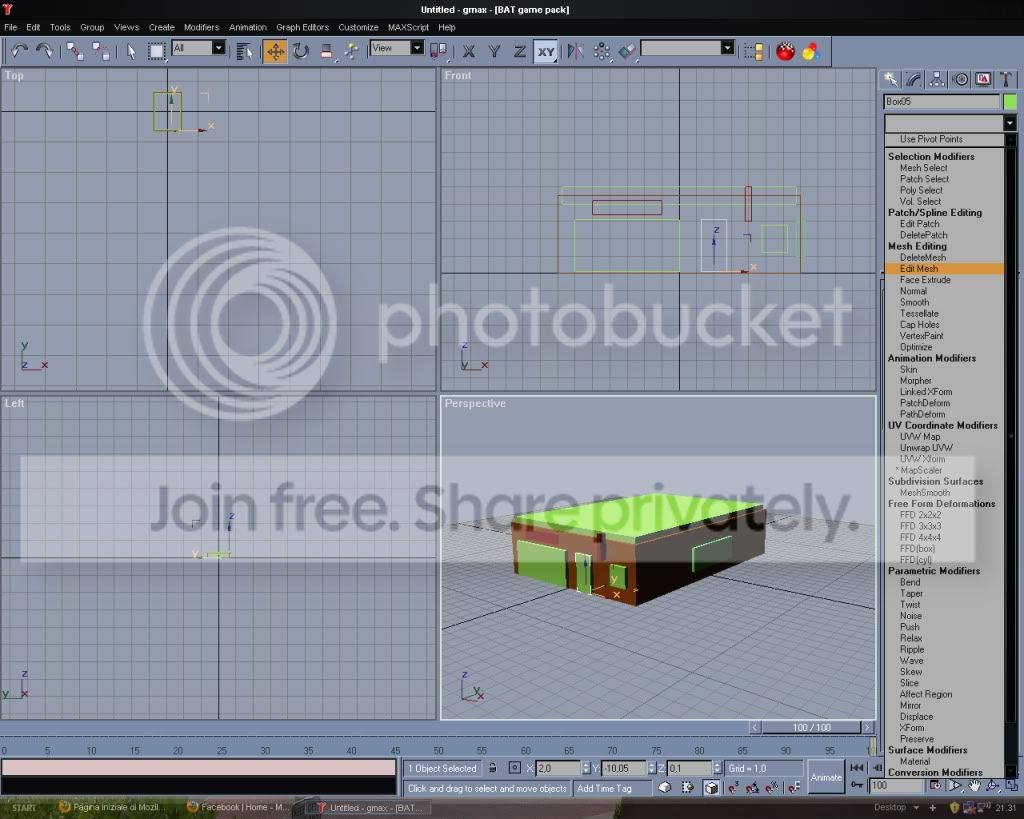Image resolution: width=1024 pixels, height=819 pixels.
Task: Click the Align tool icon
Action: [x=626, y=50]
